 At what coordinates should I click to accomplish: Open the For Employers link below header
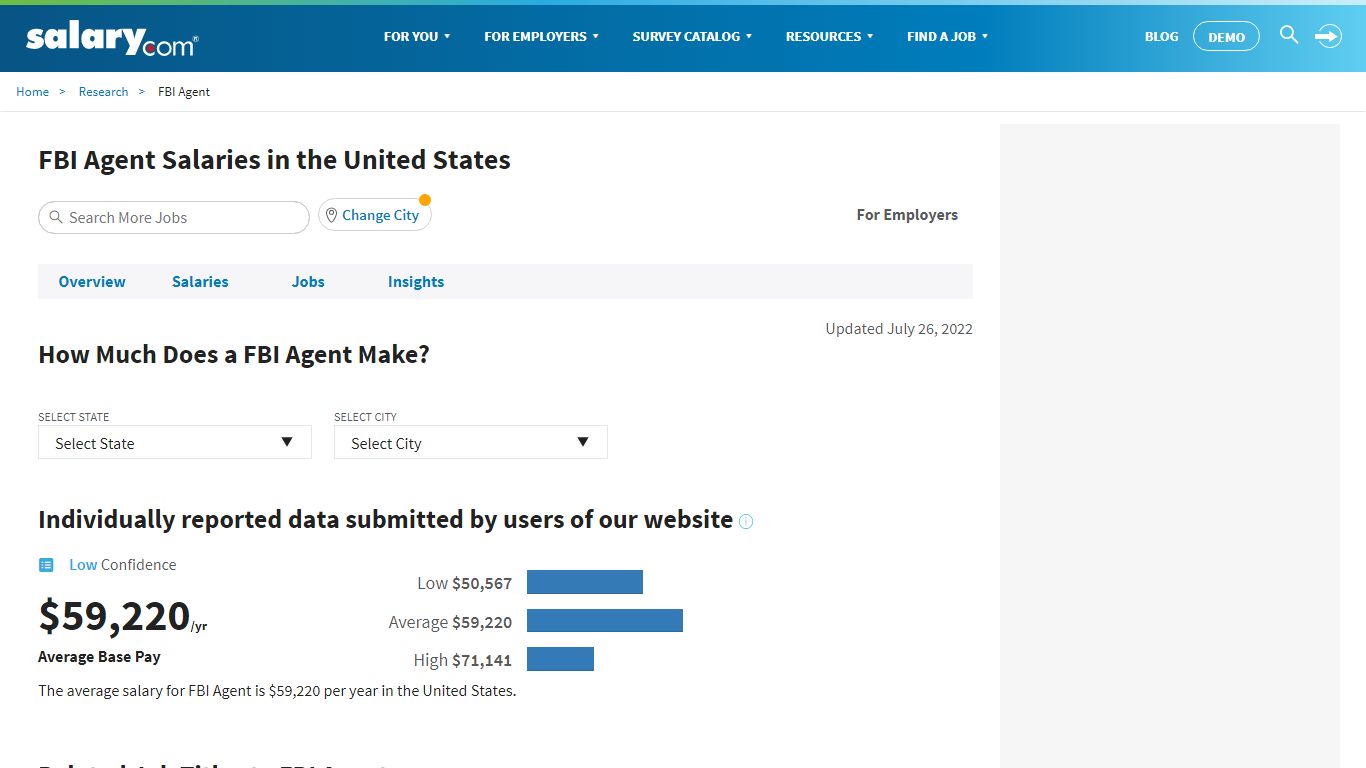(x=907, y=215)
